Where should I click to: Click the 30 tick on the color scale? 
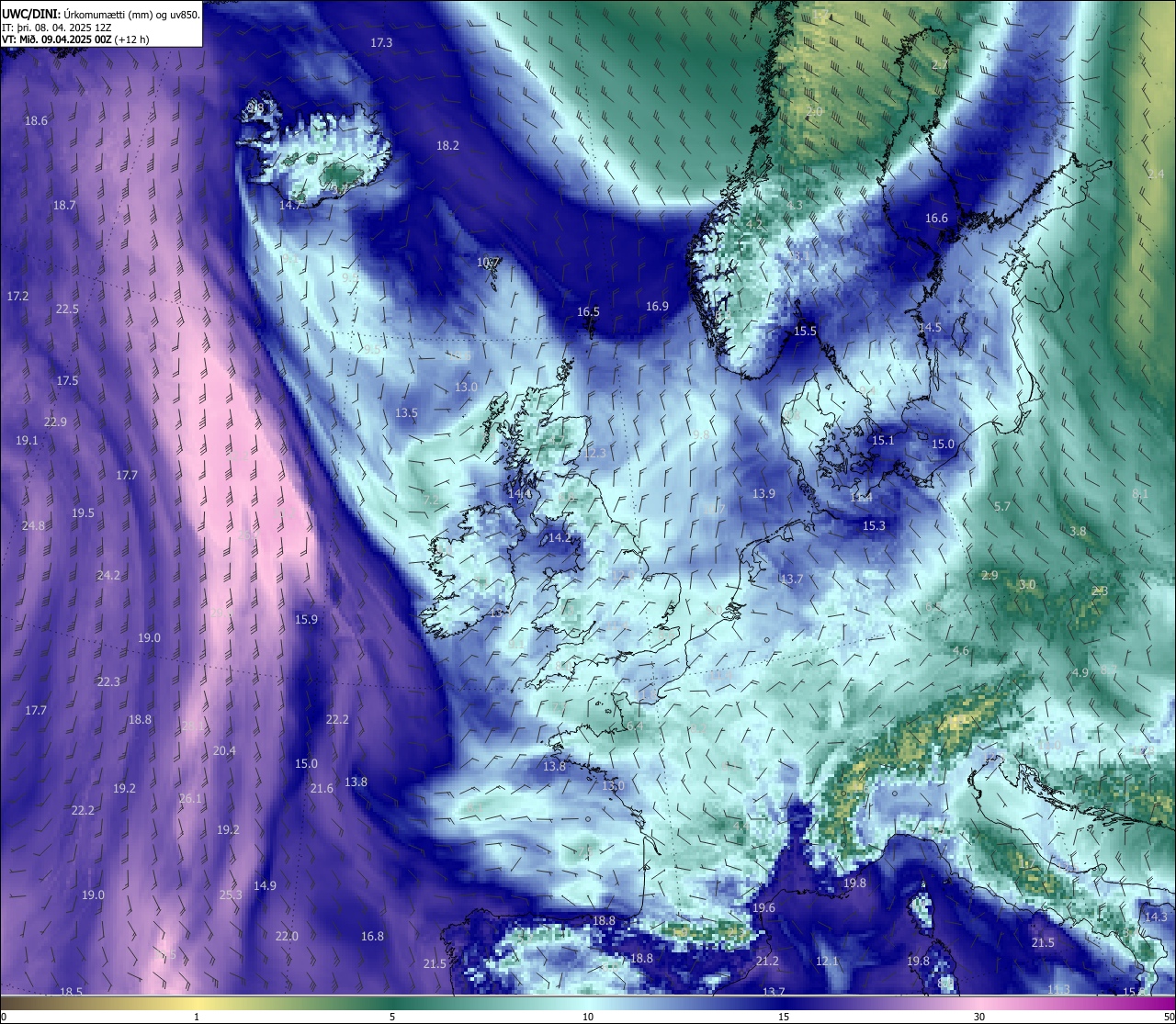(979, 1017)
